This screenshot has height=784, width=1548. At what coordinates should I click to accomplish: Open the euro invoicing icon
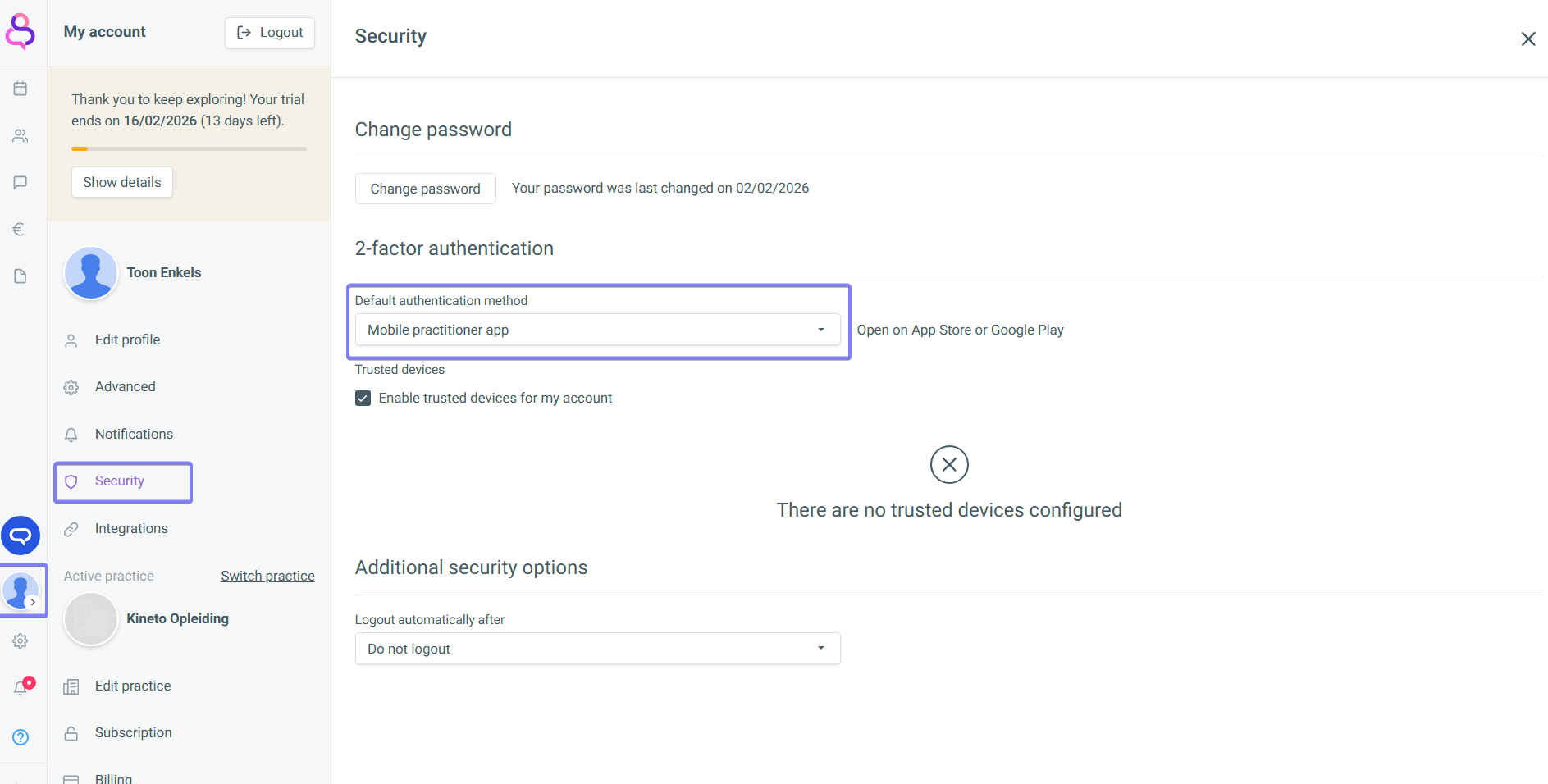tap(19, 229)
